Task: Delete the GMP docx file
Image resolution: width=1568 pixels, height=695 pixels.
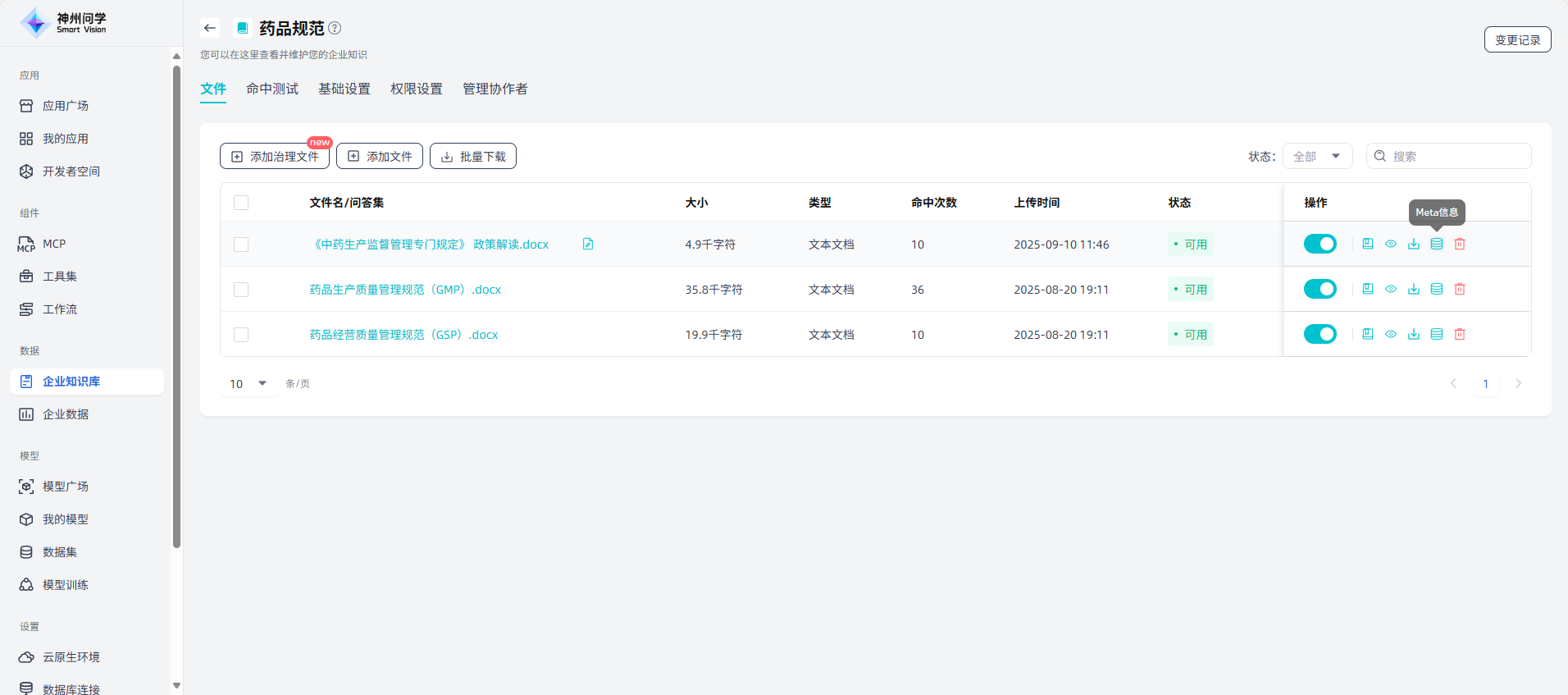Action: pos(1459,289)
